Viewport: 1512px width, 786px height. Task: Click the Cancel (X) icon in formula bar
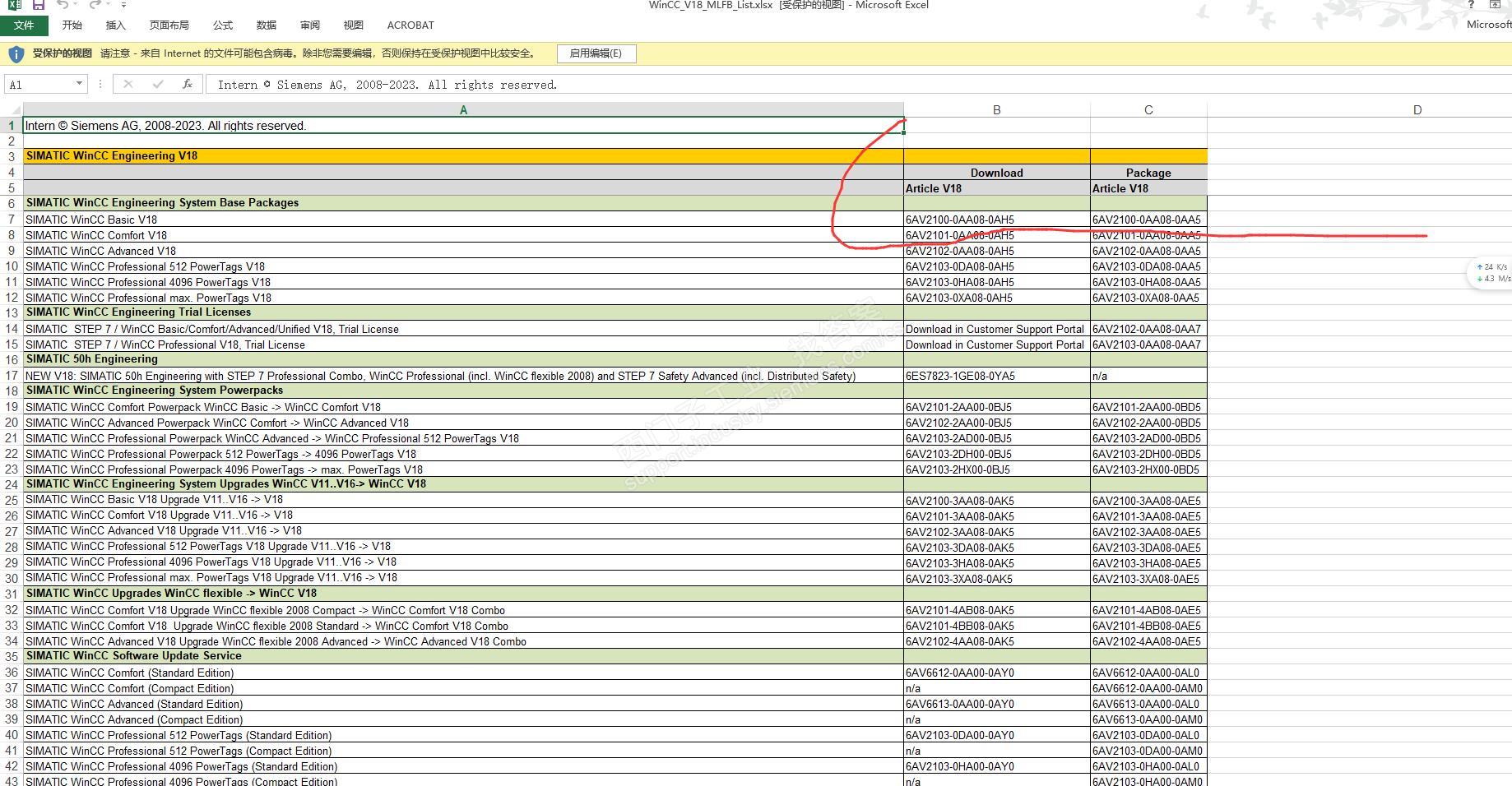point(128,84)
